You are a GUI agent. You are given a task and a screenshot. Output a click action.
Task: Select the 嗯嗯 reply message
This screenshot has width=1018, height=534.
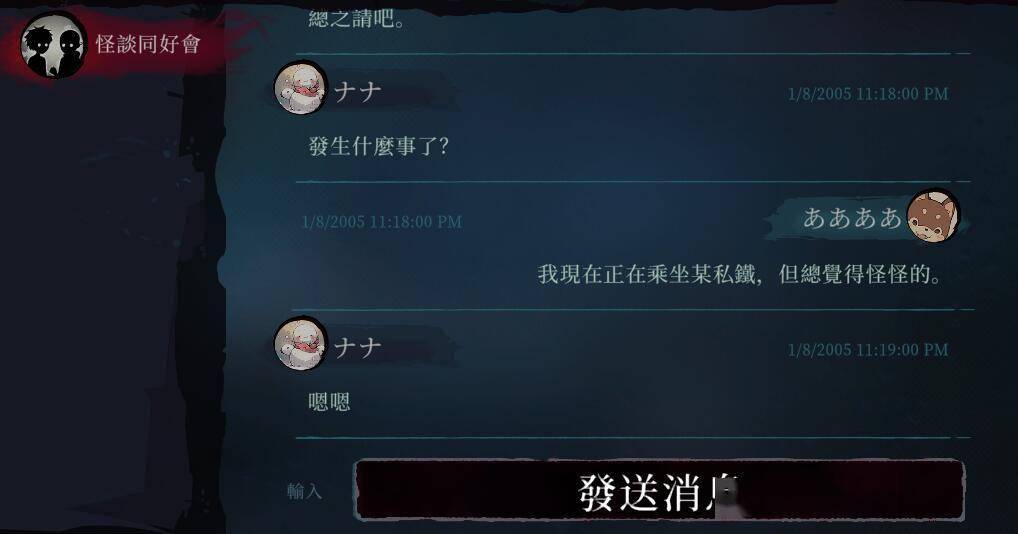point(329,402)
